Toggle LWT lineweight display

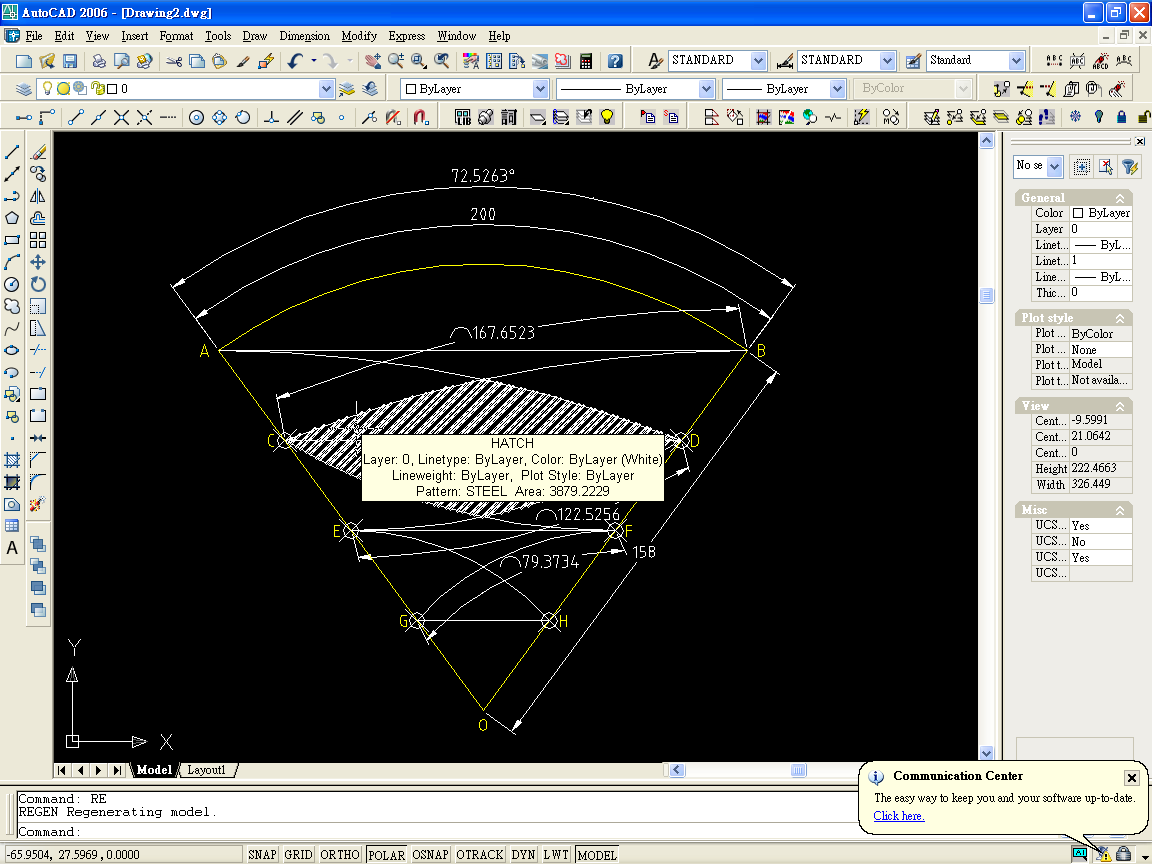(x=555, y=854)
